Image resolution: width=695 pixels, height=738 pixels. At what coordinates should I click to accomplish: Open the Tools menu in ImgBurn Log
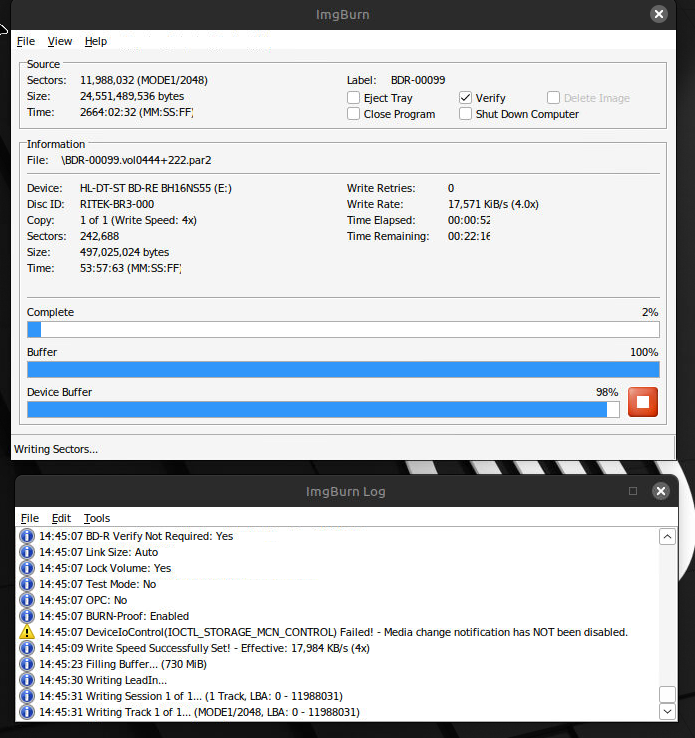point(97,518)
